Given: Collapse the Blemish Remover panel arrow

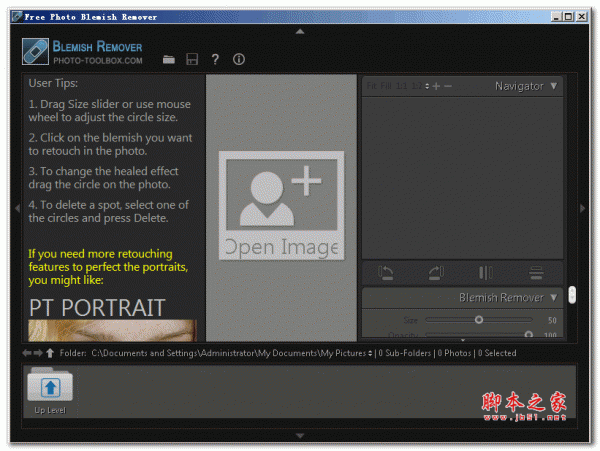Looking at the screenshot, I should (554, 298).
